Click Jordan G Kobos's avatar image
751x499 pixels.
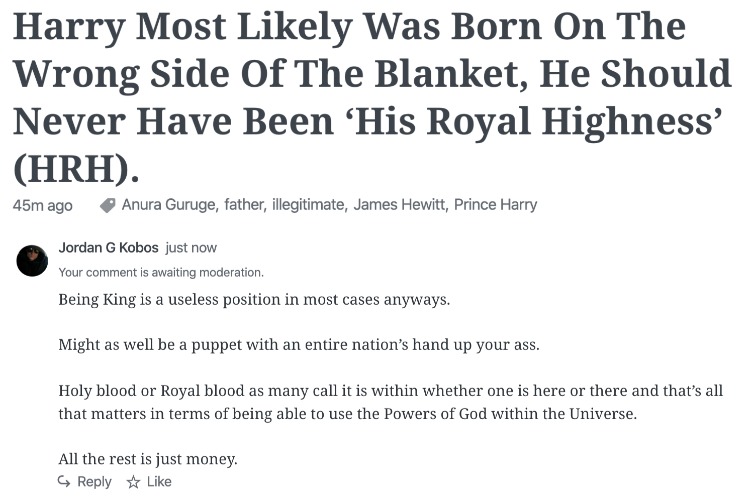click(32, 261)
